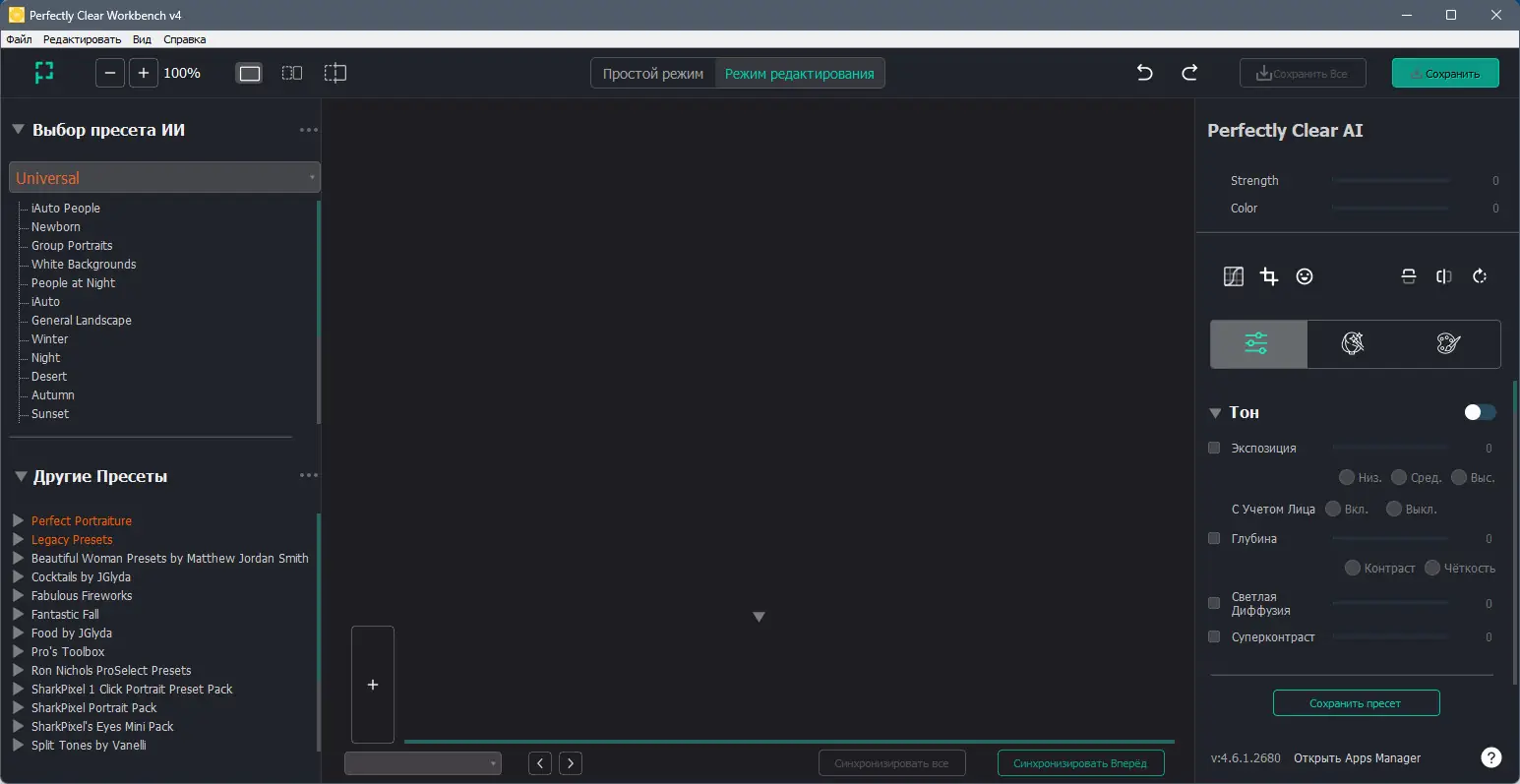1520x784 pixels.
Task: Expand the Perfect Portraiture preset group
Action: click(x=18, y=520)
